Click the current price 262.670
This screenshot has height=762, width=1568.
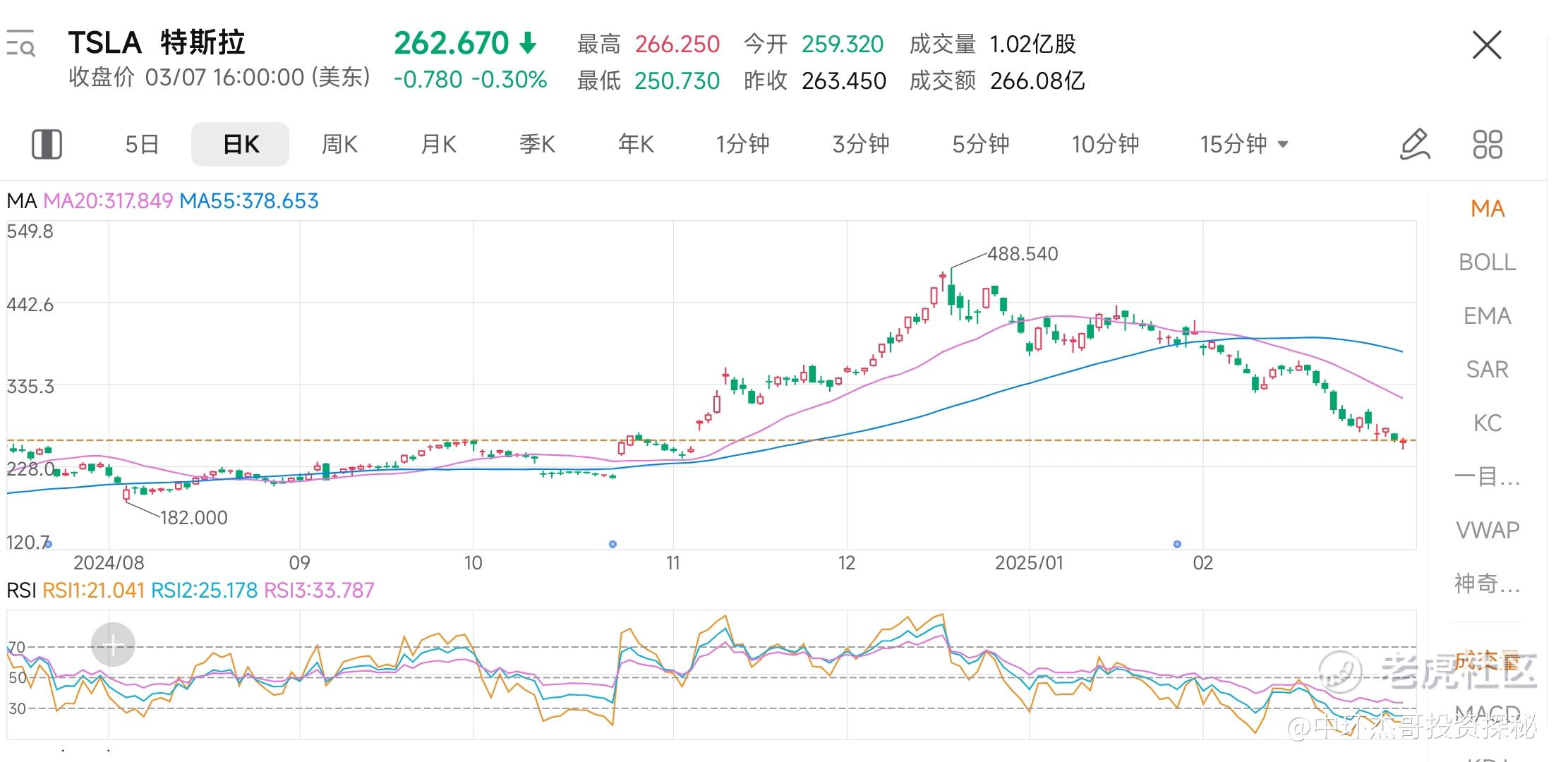(x=451, y=44)
